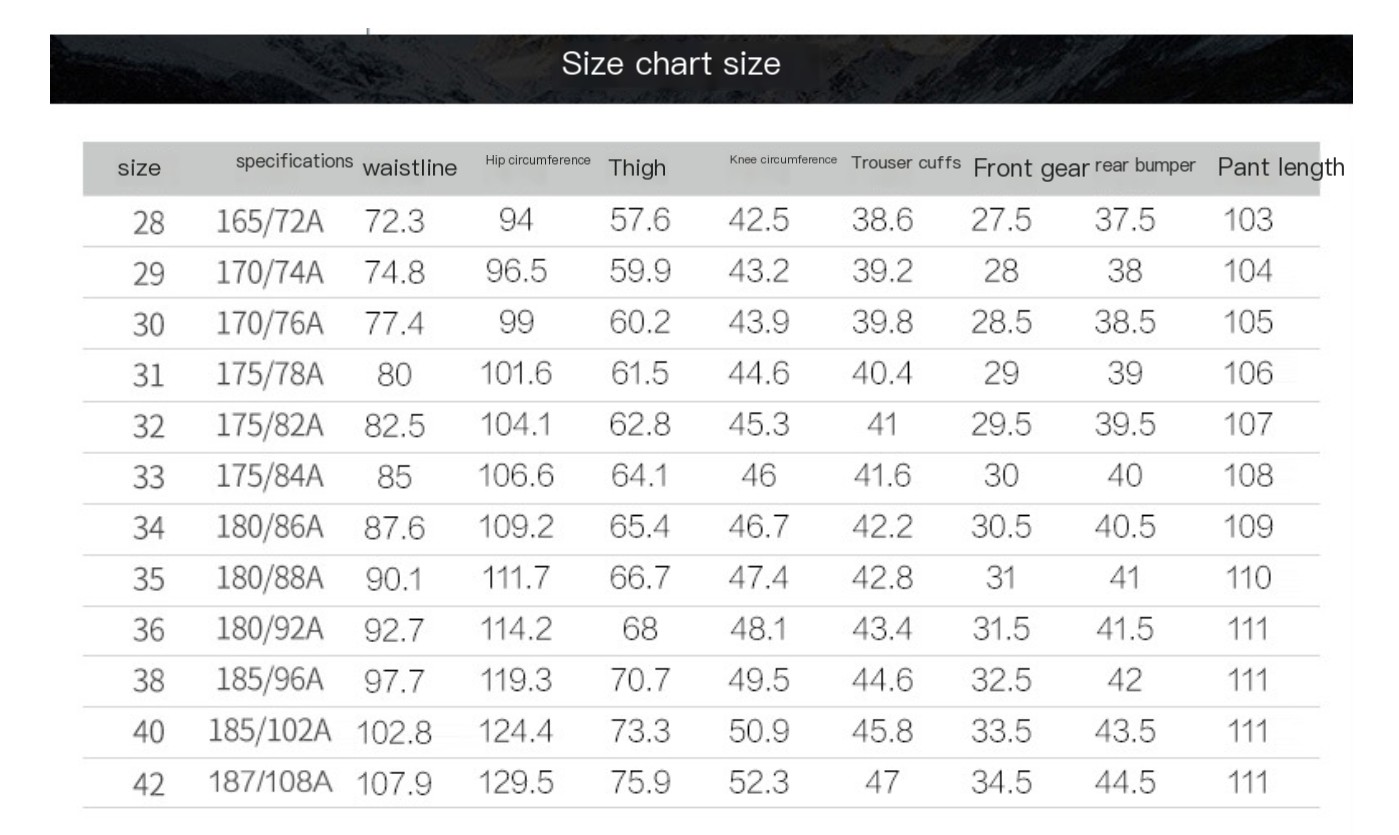Screen dimensions: 1399x835
Task: Select the 185/102A specification cell
Action: tap(269, 731)
